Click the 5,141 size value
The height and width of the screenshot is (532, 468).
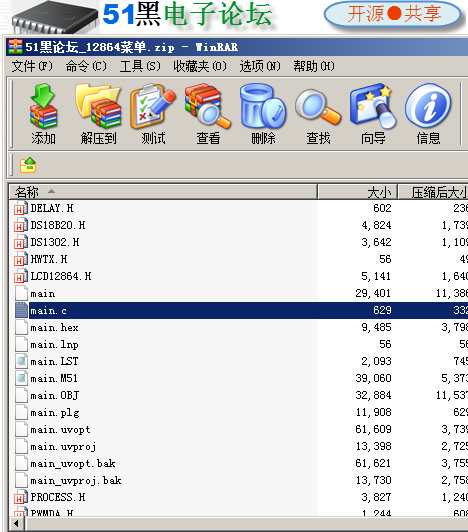click(376, 276)
